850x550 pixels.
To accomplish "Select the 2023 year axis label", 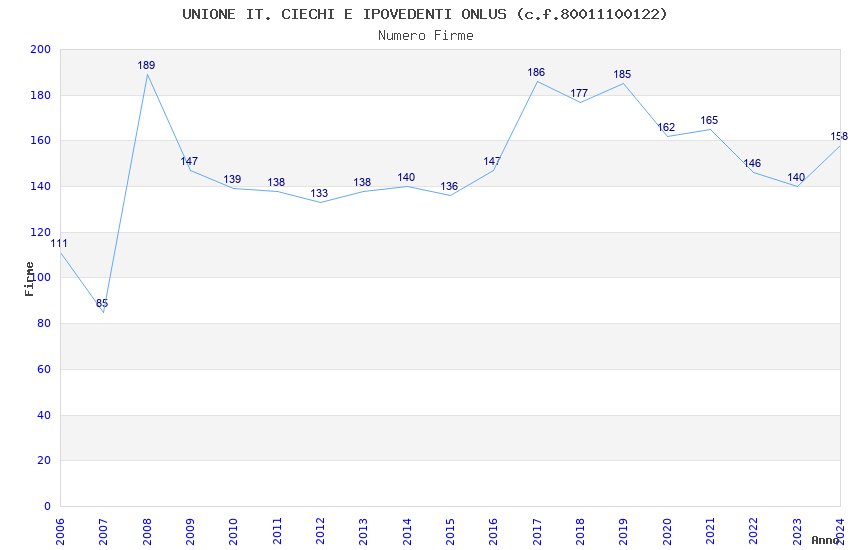I will click(797, 532).
